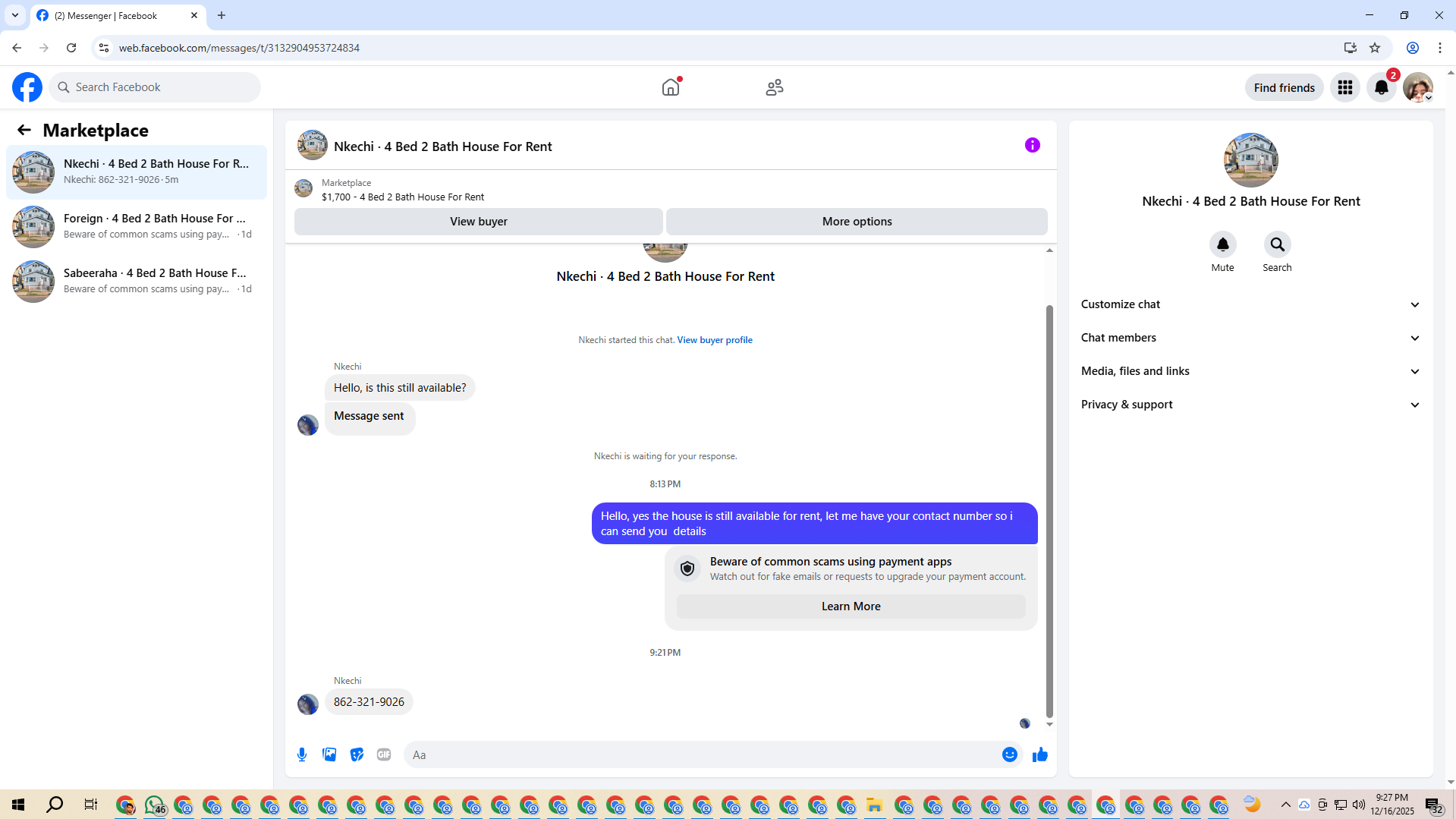The height and width of the screenshot is (819, 1456).
Task: Expand the Chat members section
Action: coord(1250,338)
